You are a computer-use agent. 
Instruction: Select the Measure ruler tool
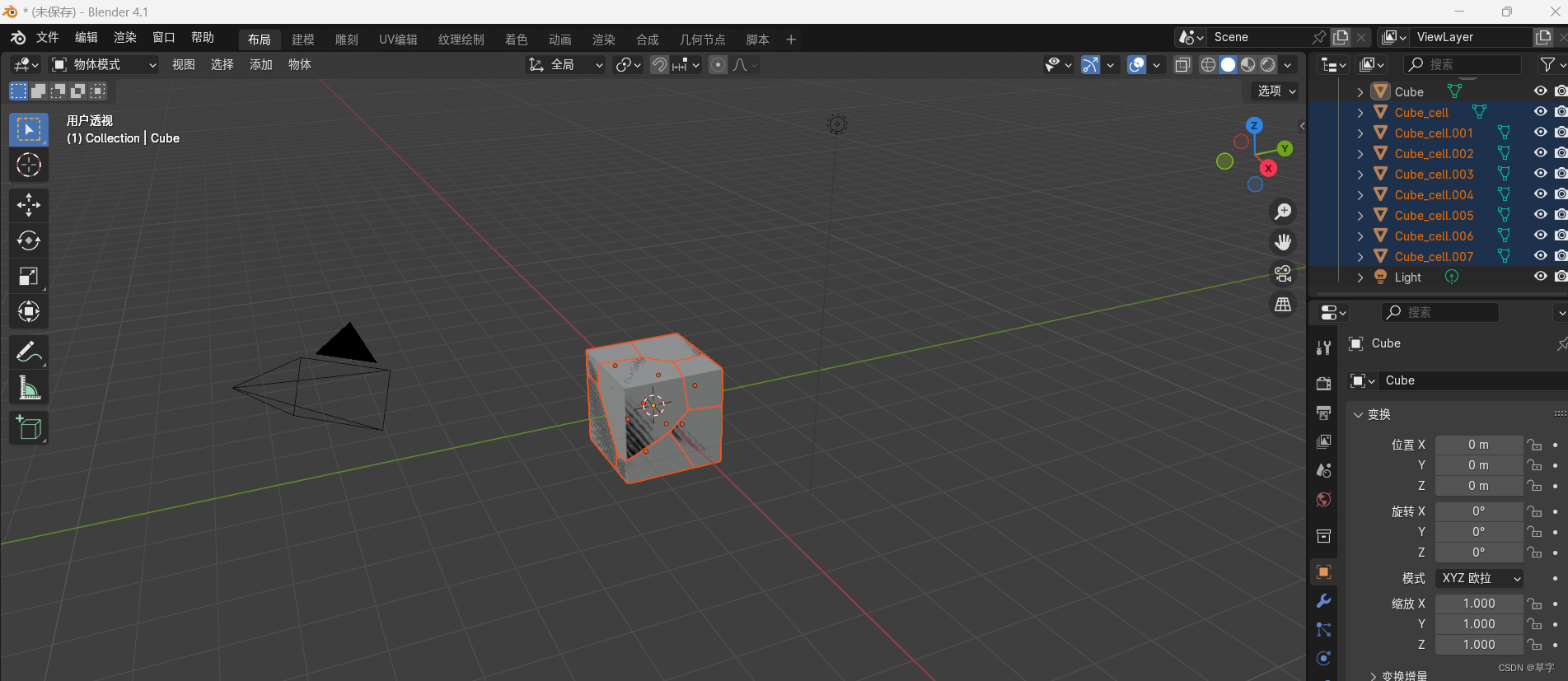tap(29, 387)
